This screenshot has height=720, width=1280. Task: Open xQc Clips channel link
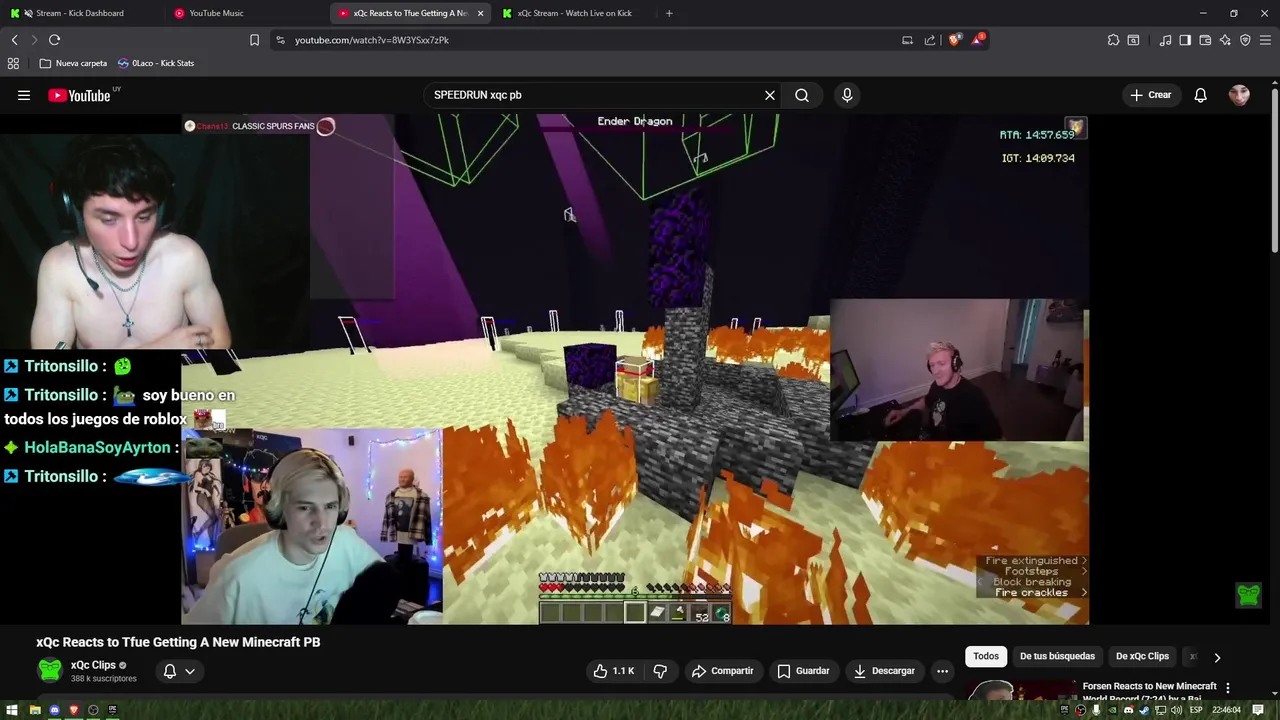click(93, 665)
